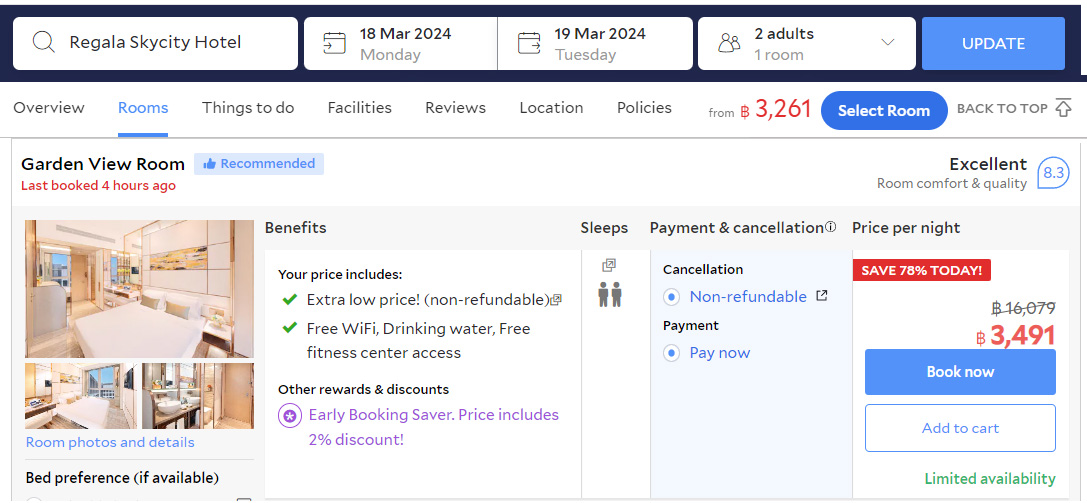Screen dimensions: 1087x503
Task: Go to Things to do tab
Action: point(248,108)
